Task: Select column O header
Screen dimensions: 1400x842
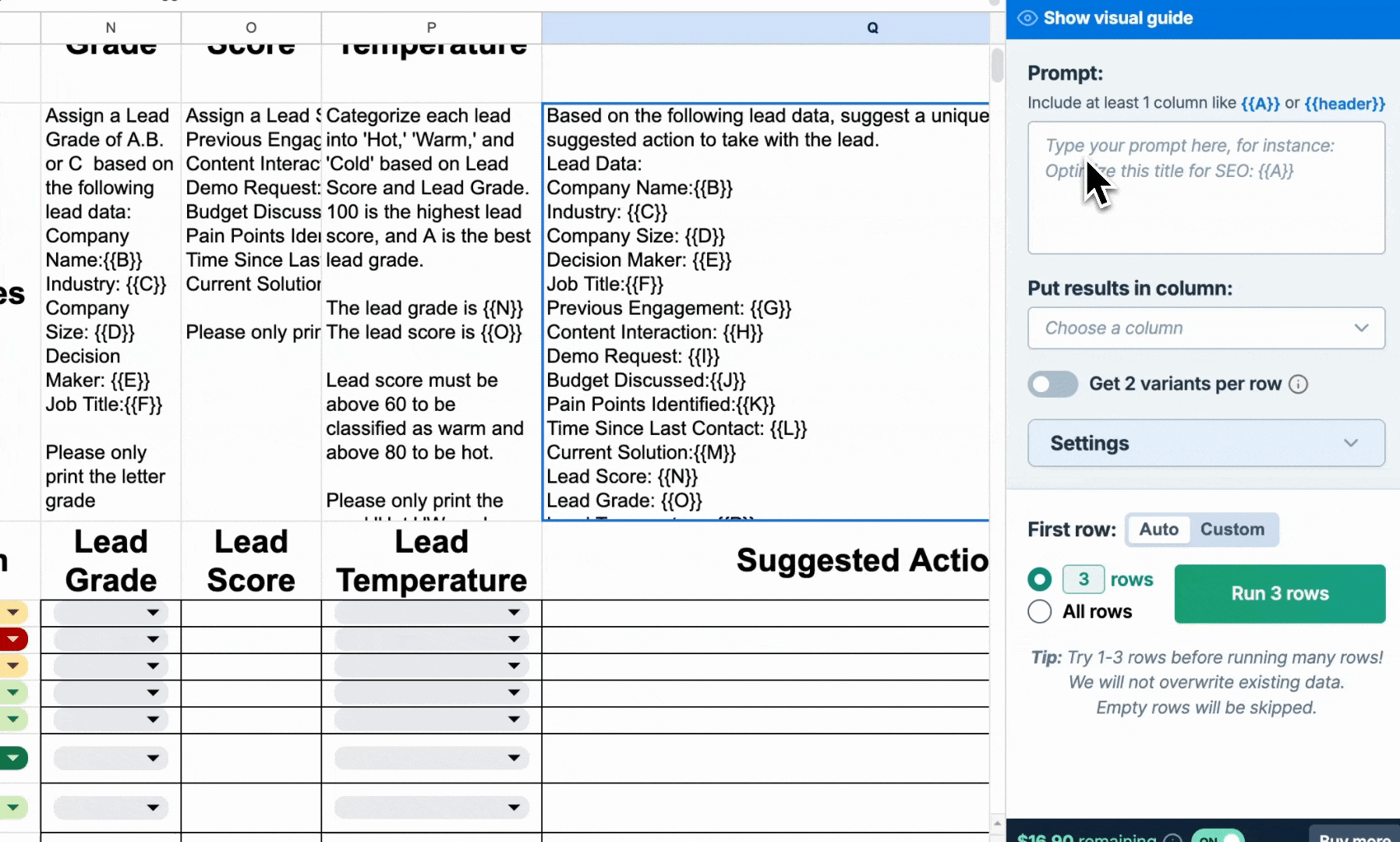Action: [251, 28]
